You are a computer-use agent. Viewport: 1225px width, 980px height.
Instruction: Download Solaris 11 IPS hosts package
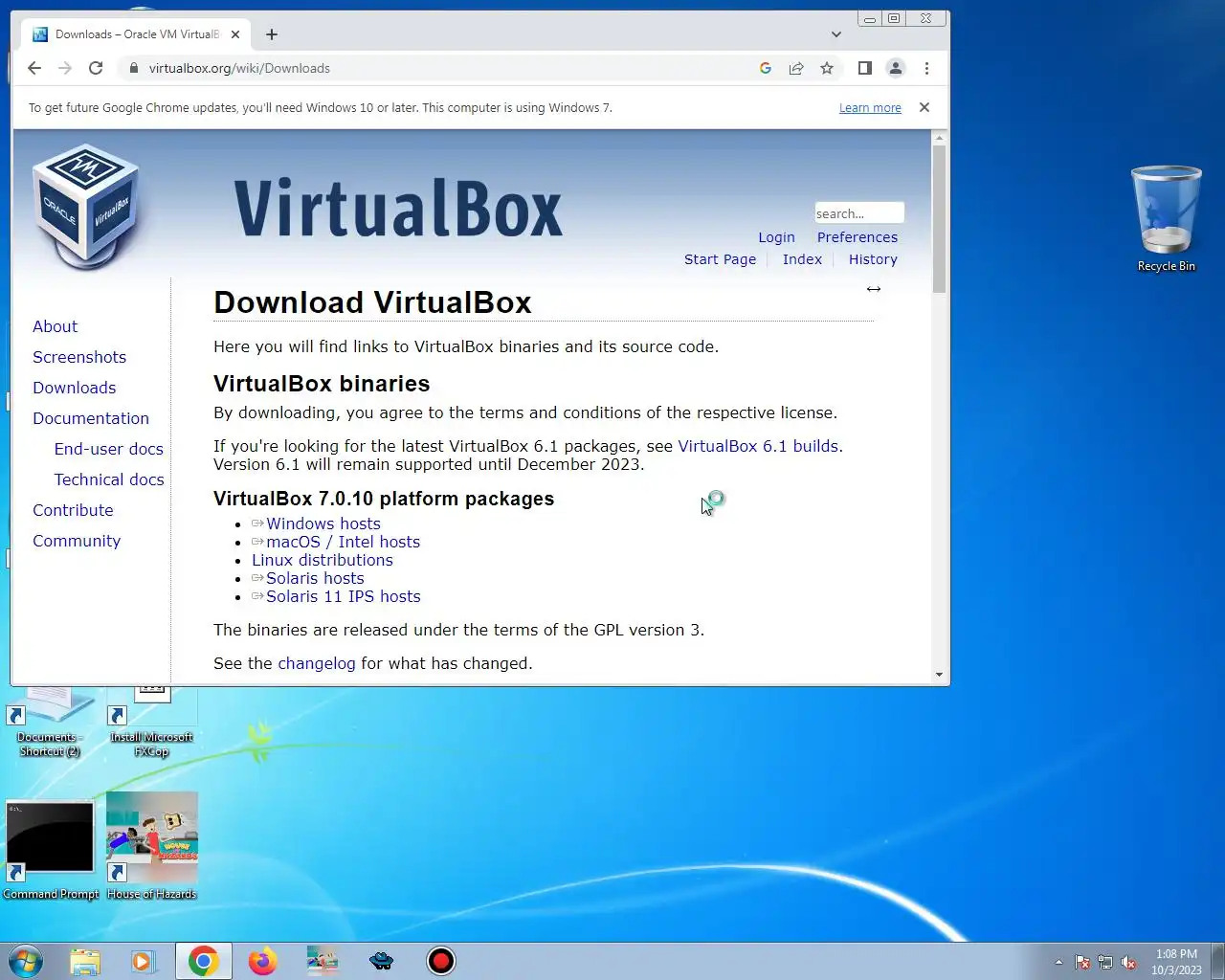point(344,596)
